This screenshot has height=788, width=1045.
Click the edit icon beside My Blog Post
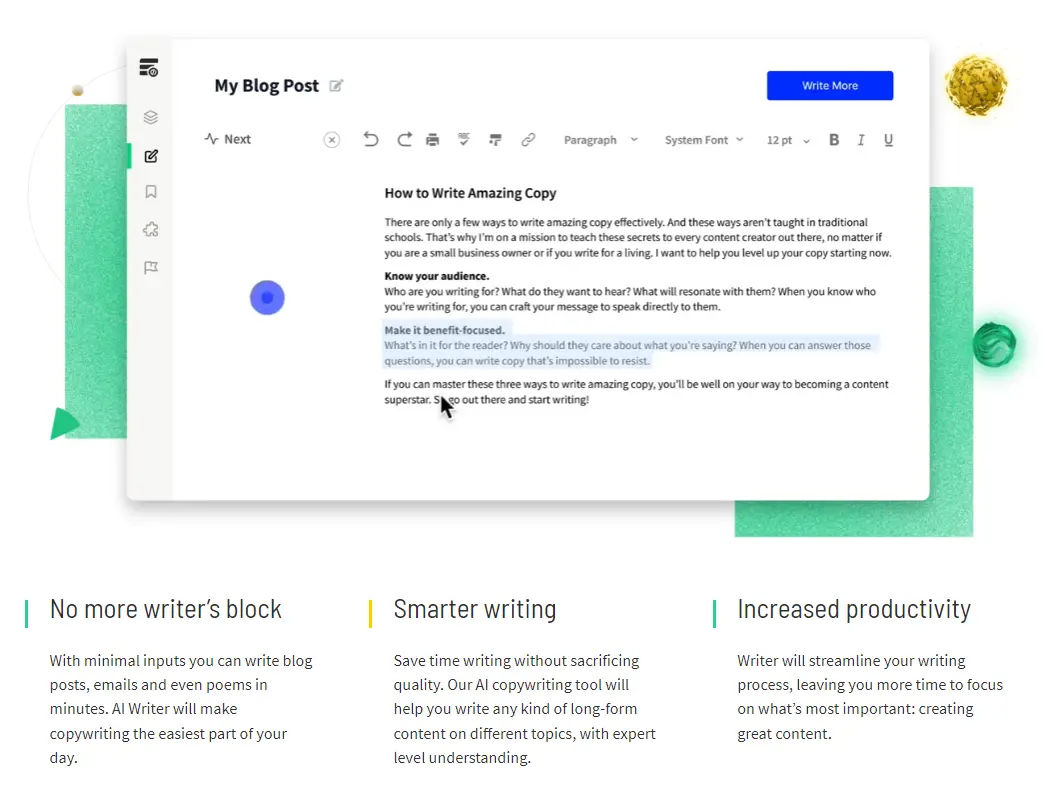click(x=337, y=85)
